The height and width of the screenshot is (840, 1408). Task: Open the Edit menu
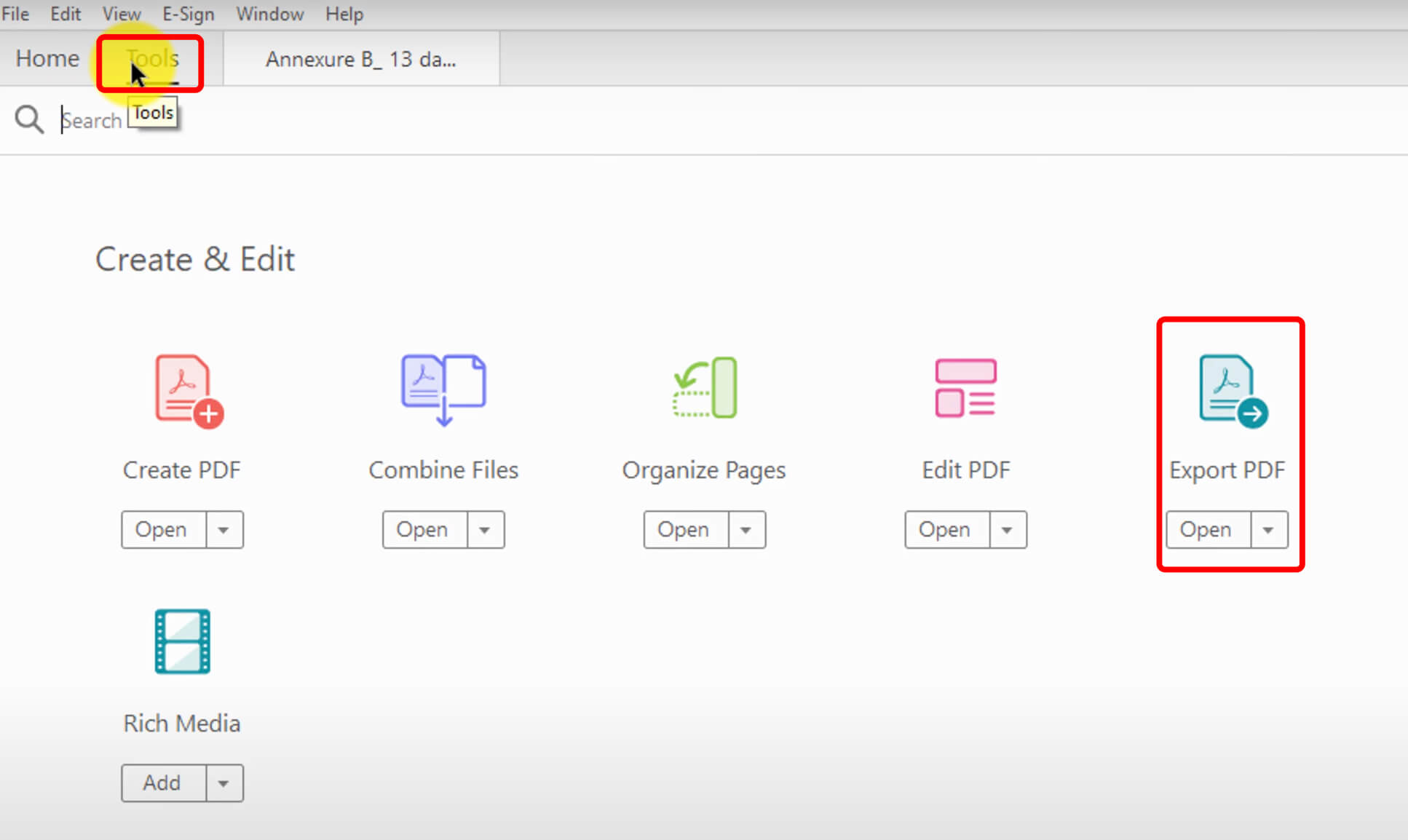[66, 14]
